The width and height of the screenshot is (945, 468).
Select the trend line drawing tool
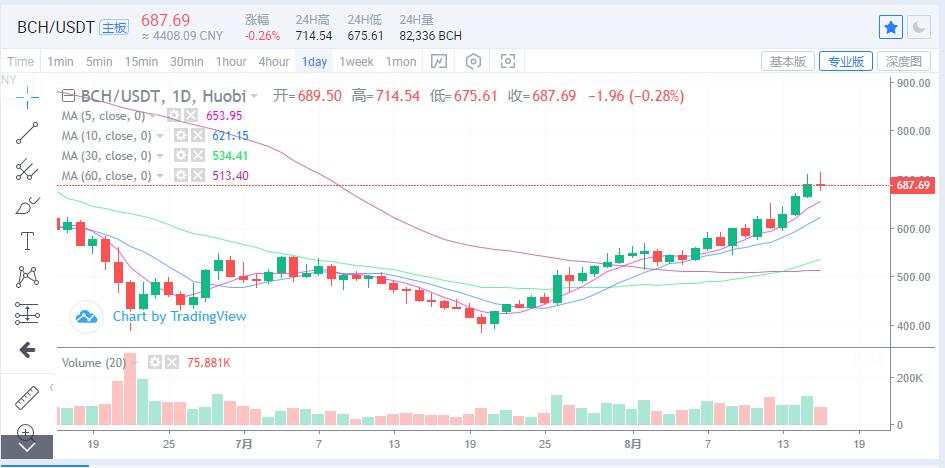click(27, 133)
